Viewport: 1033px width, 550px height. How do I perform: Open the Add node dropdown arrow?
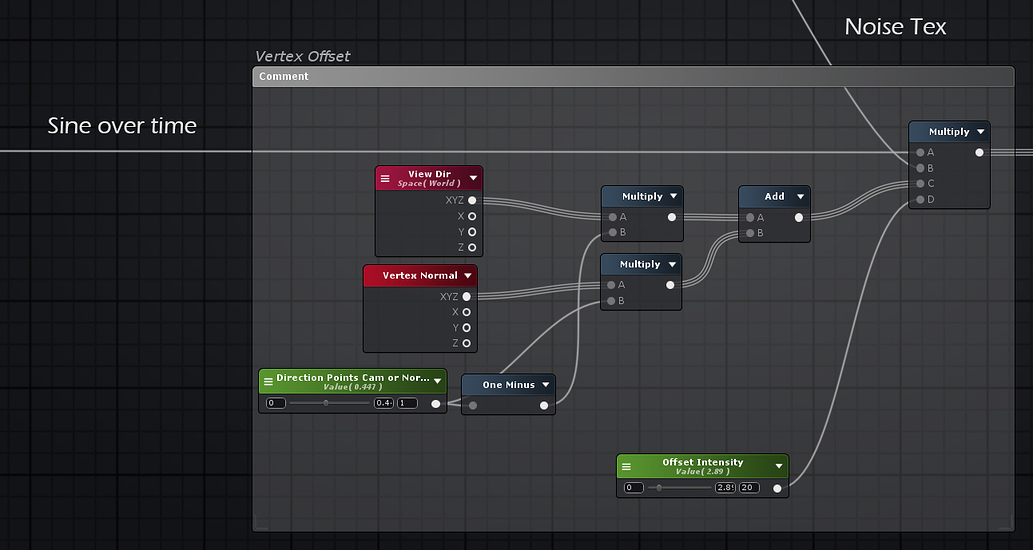click(800, 197)
